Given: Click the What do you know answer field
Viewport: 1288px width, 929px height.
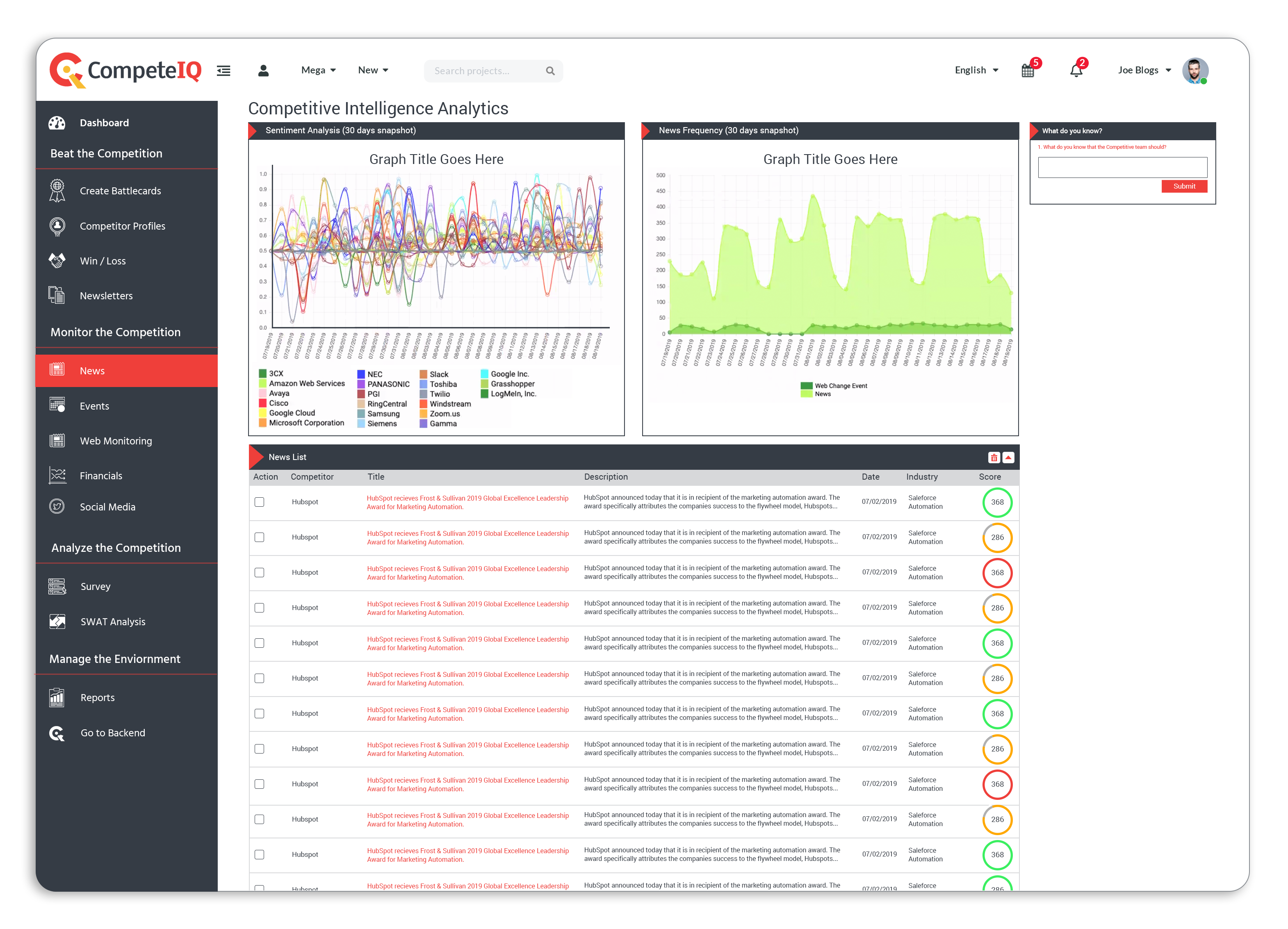Looking at the screenshot, I should [1123, 168].
